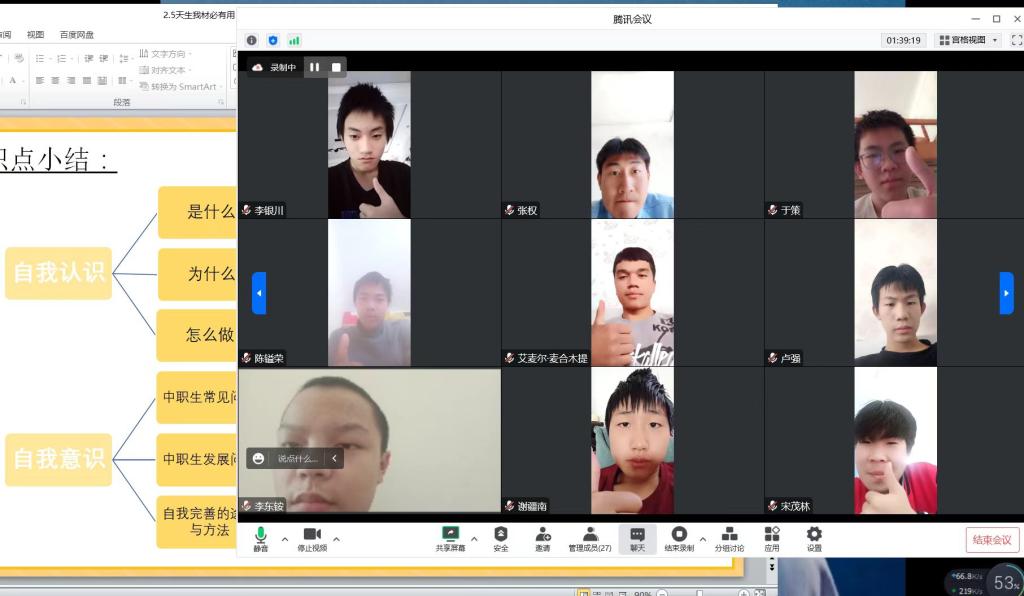Open the Share Screen (共享屏幕) option
Screen dimensions: 1024x596
[x=450, y=537]
